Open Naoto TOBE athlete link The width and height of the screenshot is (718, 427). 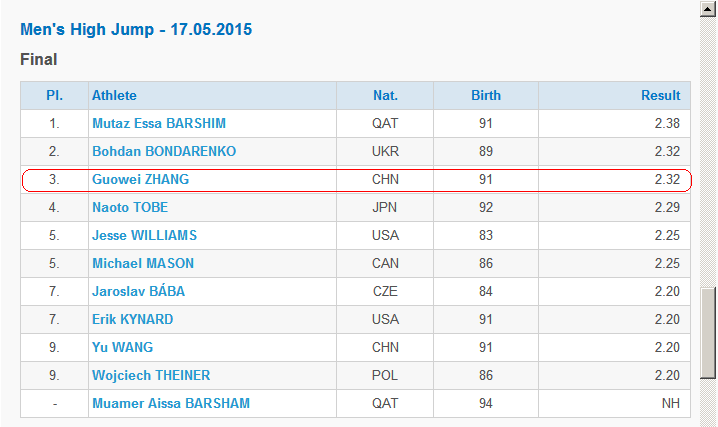tap(130, 207)
